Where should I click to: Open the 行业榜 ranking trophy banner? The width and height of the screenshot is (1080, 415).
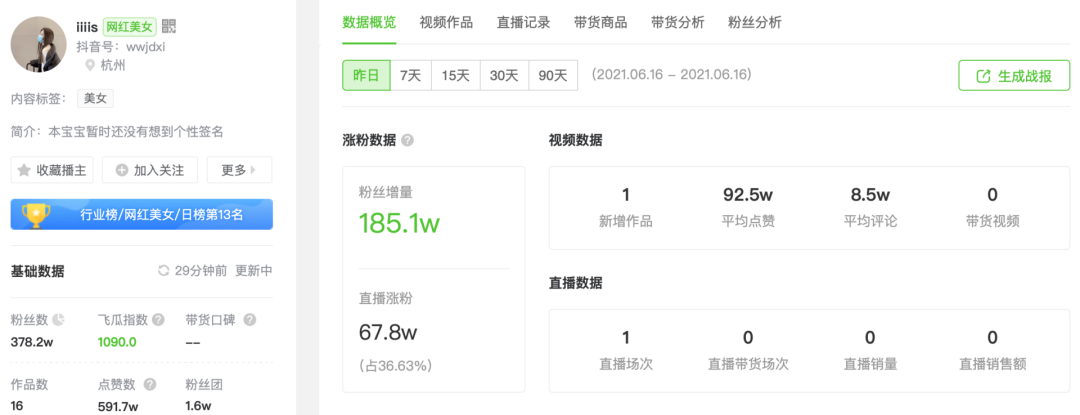point(142,215)
